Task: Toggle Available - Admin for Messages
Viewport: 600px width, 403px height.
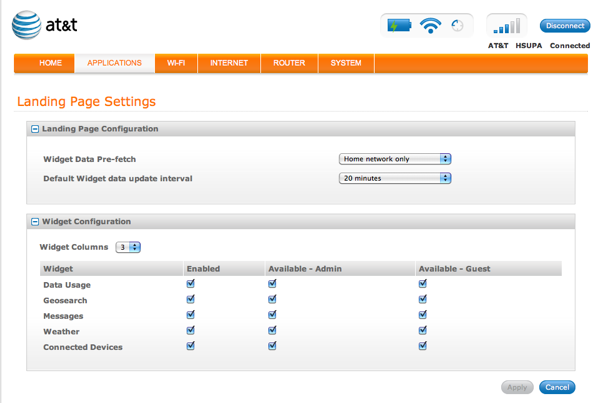Action: [x=272, y=315]
